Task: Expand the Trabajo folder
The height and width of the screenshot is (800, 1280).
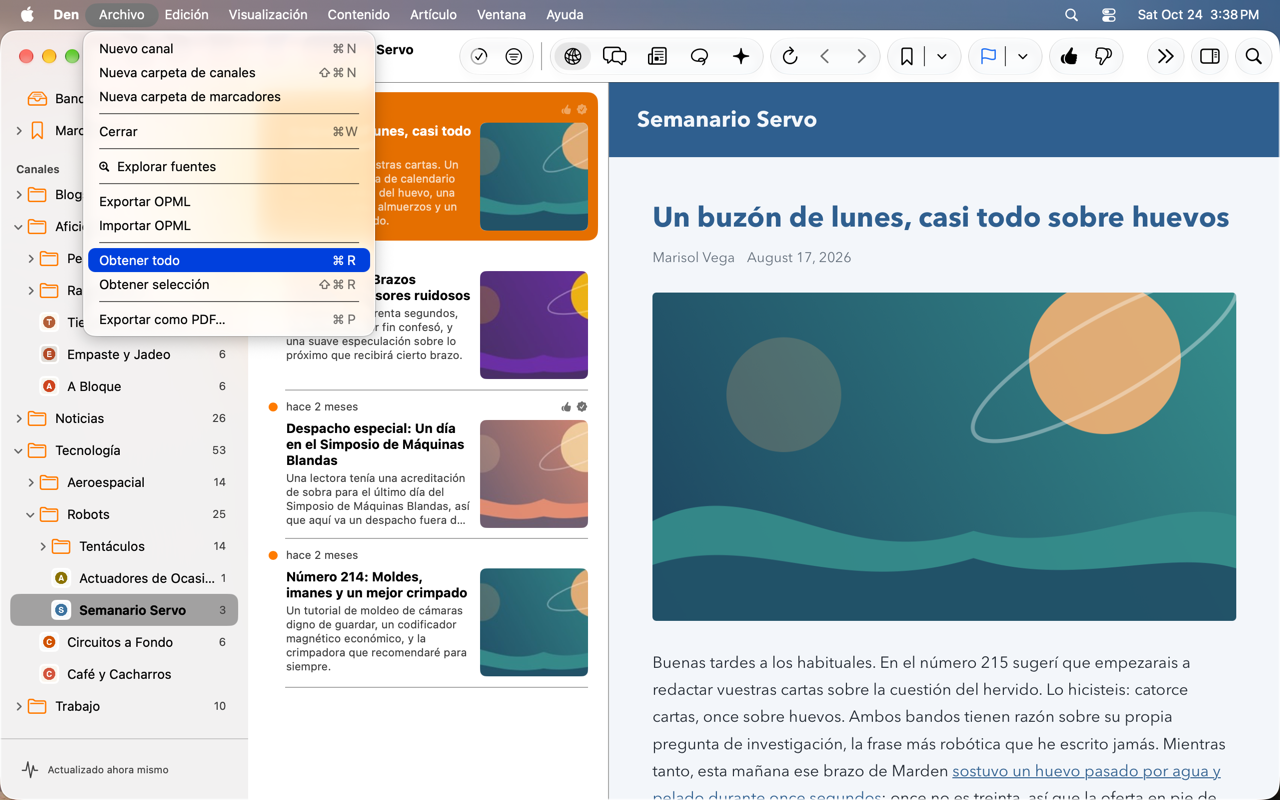Action: pos(19,707)
